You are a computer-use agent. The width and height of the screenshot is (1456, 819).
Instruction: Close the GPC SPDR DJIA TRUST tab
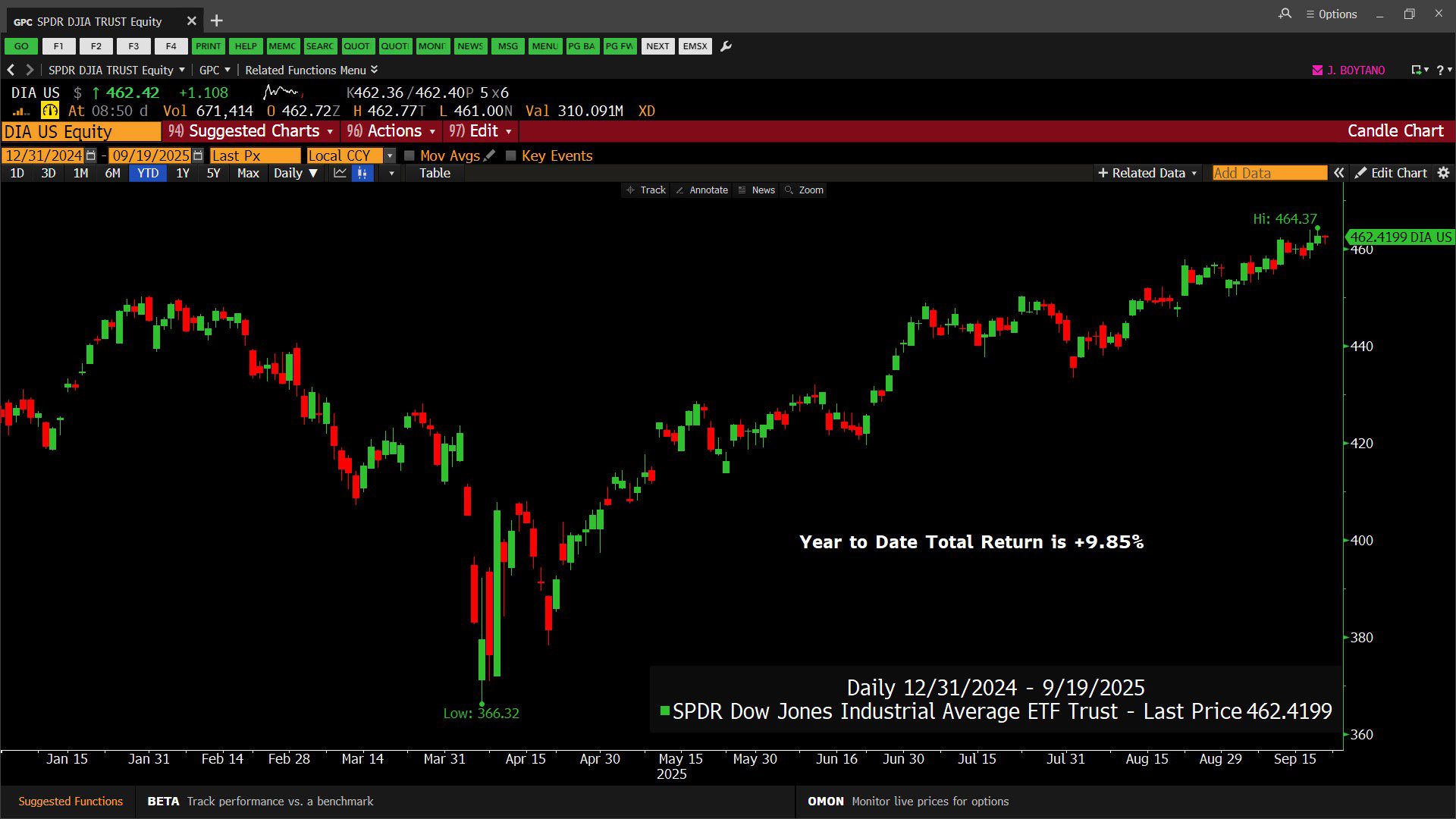[192, 21]
